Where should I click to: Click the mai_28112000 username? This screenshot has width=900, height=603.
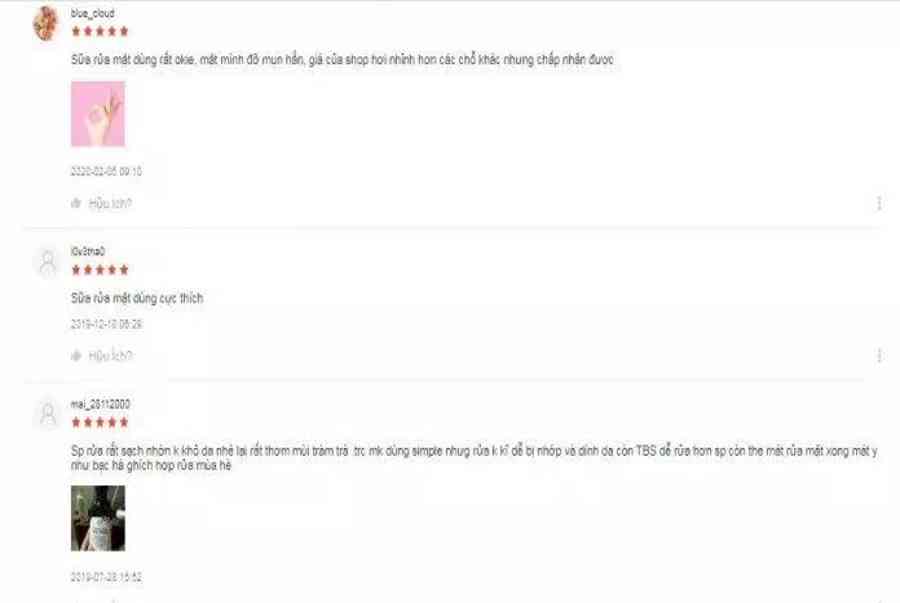100,404
